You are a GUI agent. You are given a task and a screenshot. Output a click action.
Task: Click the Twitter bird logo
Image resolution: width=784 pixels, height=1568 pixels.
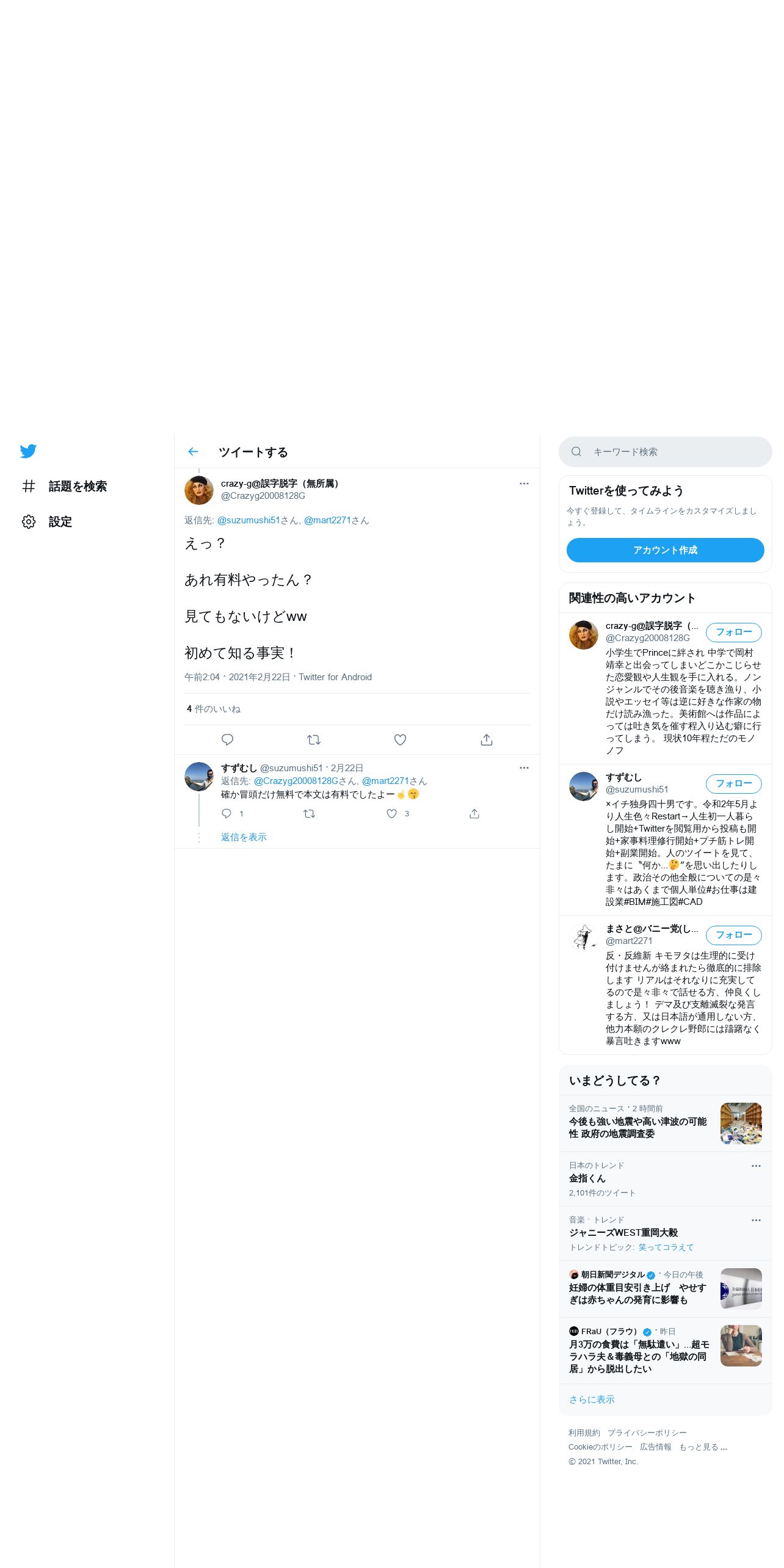28,451
